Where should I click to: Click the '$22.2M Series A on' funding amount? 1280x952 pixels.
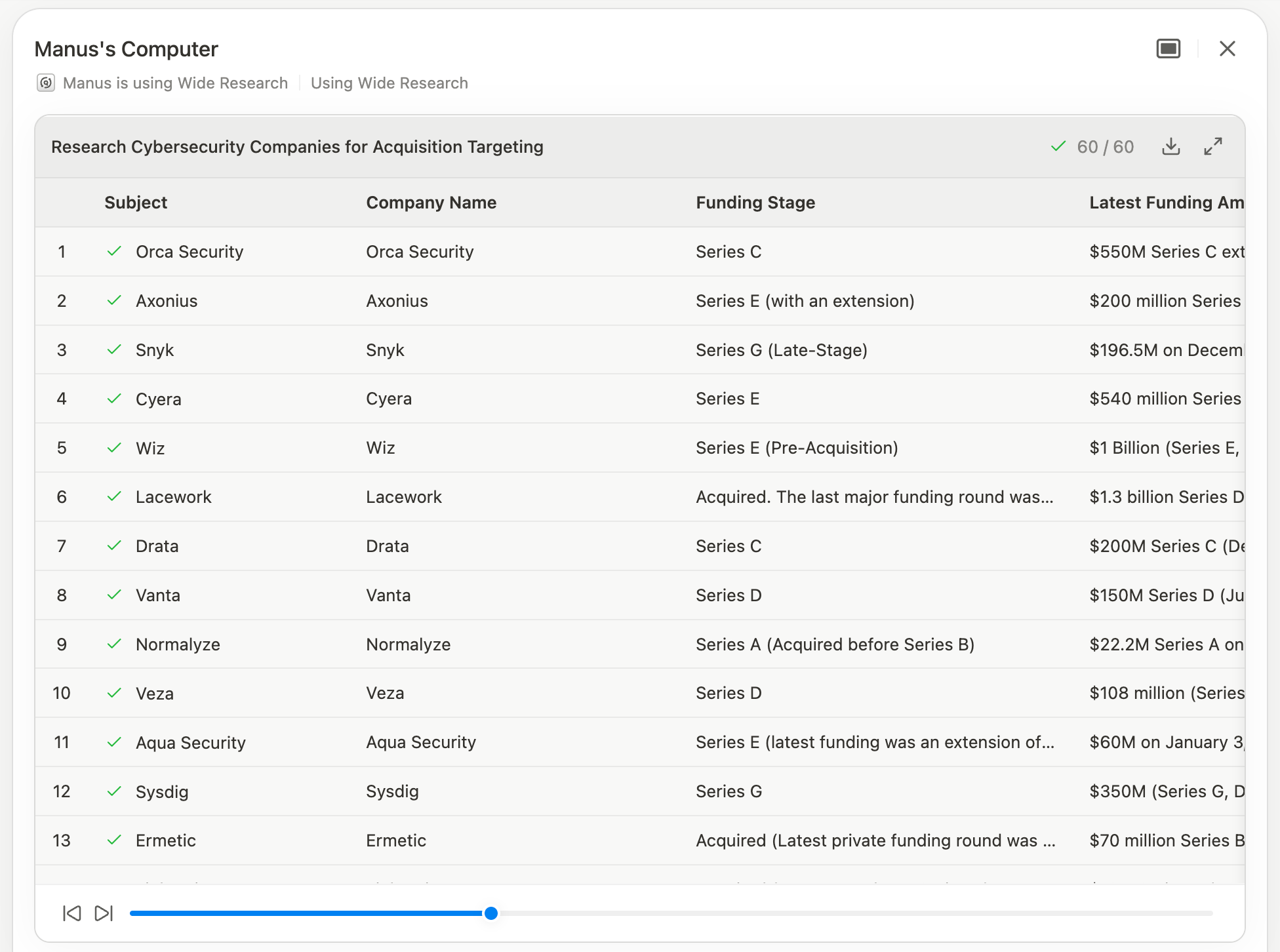click(x=1167, y=645)
